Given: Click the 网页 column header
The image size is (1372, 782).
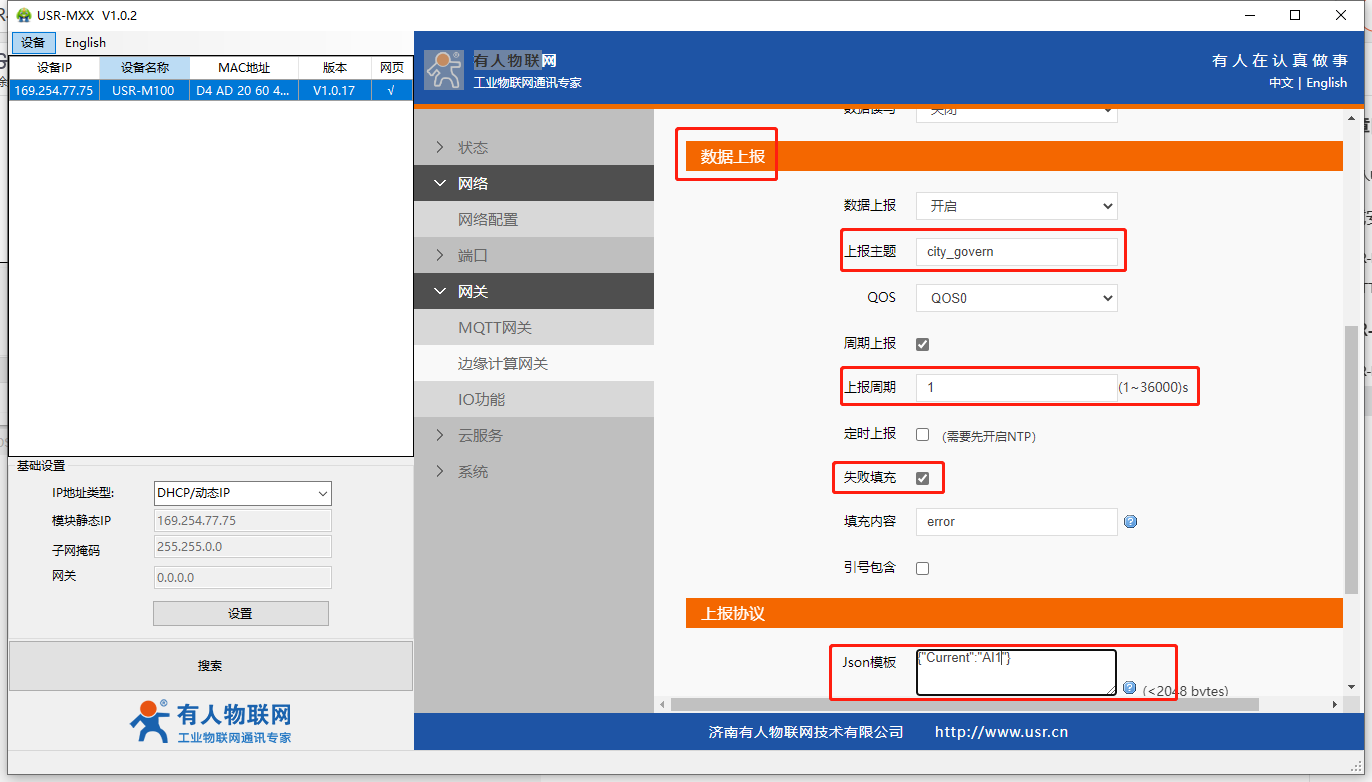Looking at the screenshot, I should 392,68.
